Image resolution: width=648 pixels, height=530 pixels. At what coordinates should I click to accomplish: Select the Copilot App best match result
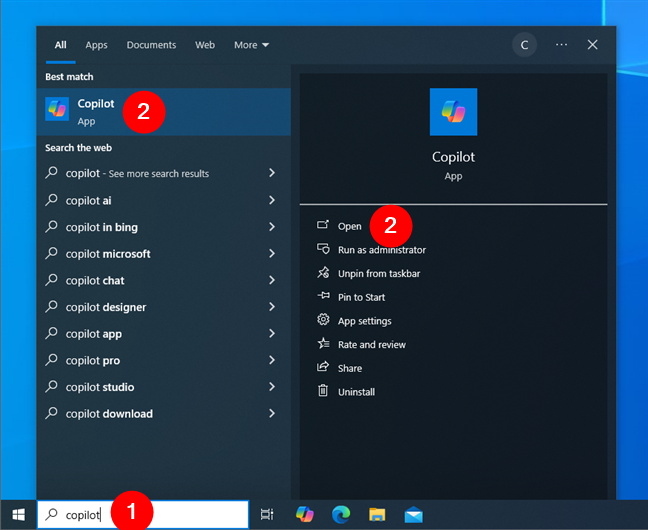click(x=95, y=110)
